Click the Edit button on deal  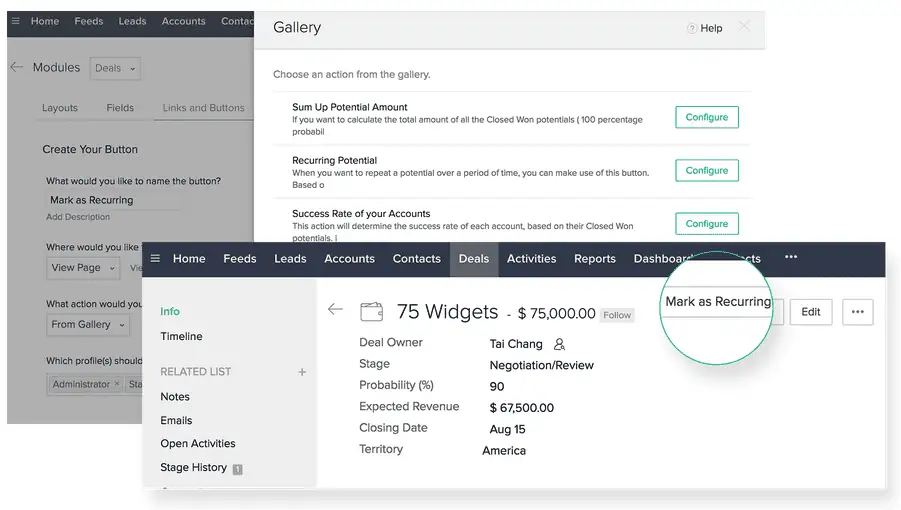[810, 312]
